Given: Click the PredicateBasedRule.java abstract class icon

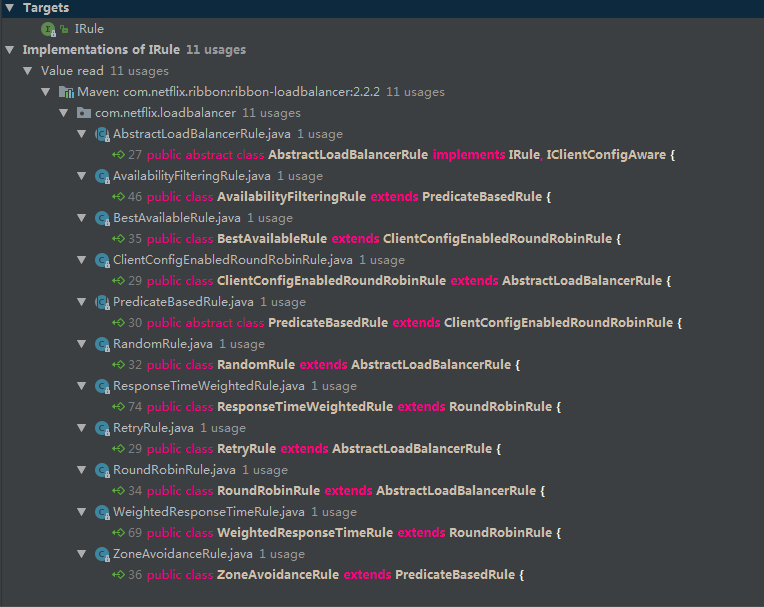Looking at the screenshot, I should coord(102,302).
